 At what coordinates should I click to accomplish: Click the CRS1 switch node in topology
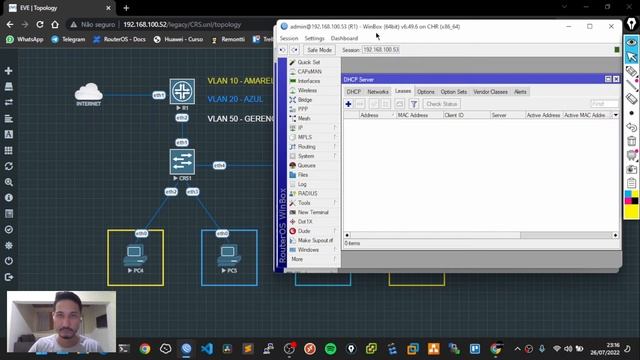coord(182,162)
